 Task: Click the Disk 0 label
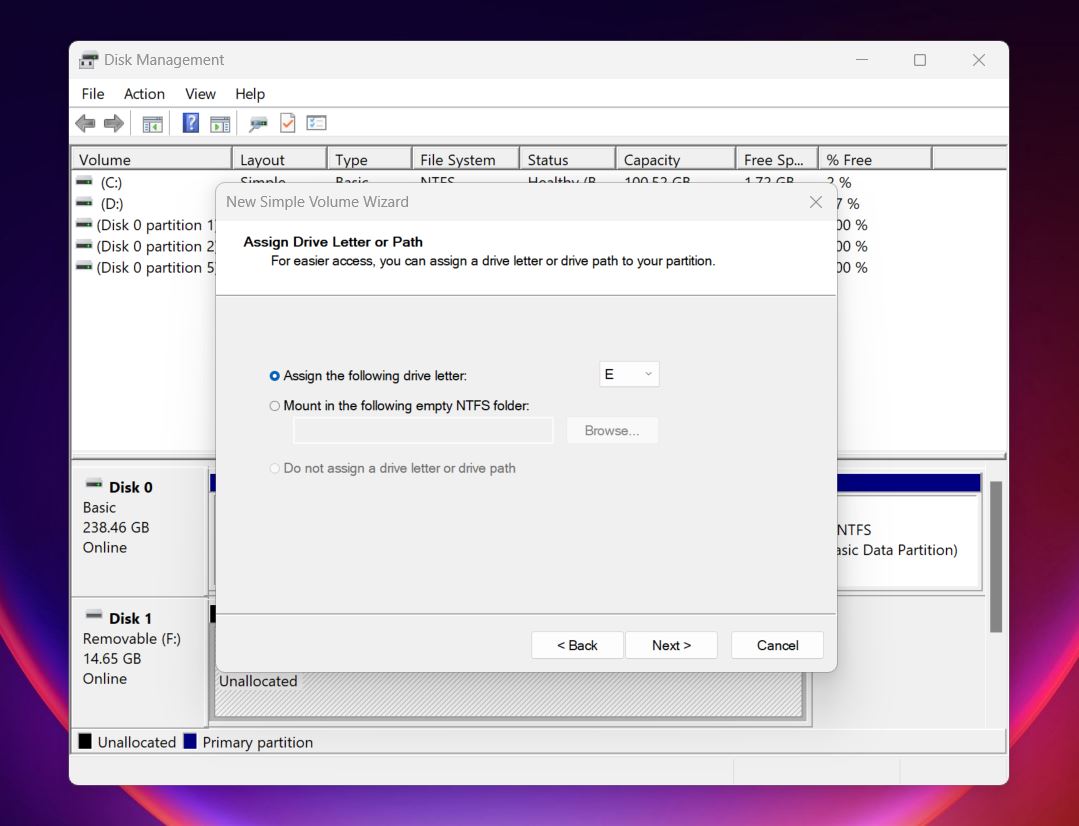click(x=131, y=487)
